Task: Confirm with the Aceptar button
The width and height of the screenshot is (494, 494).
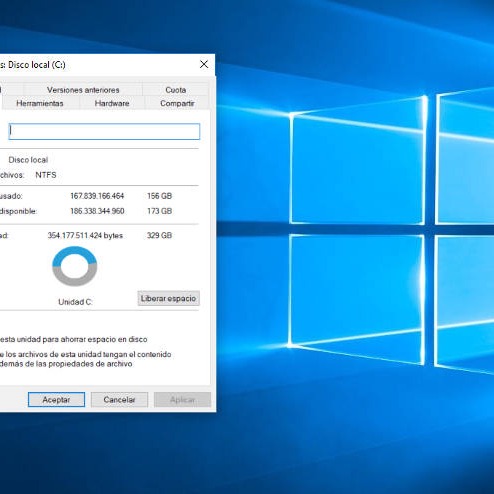Action: 56,399
